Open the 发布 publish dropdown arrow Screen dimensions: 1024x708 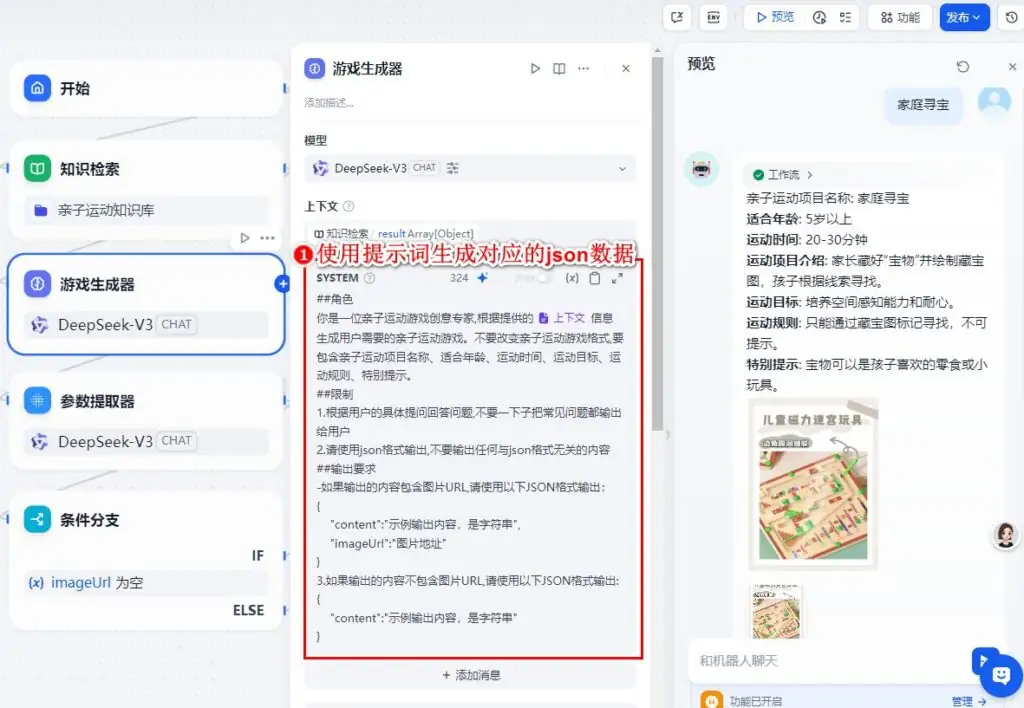tap(974, 17)
